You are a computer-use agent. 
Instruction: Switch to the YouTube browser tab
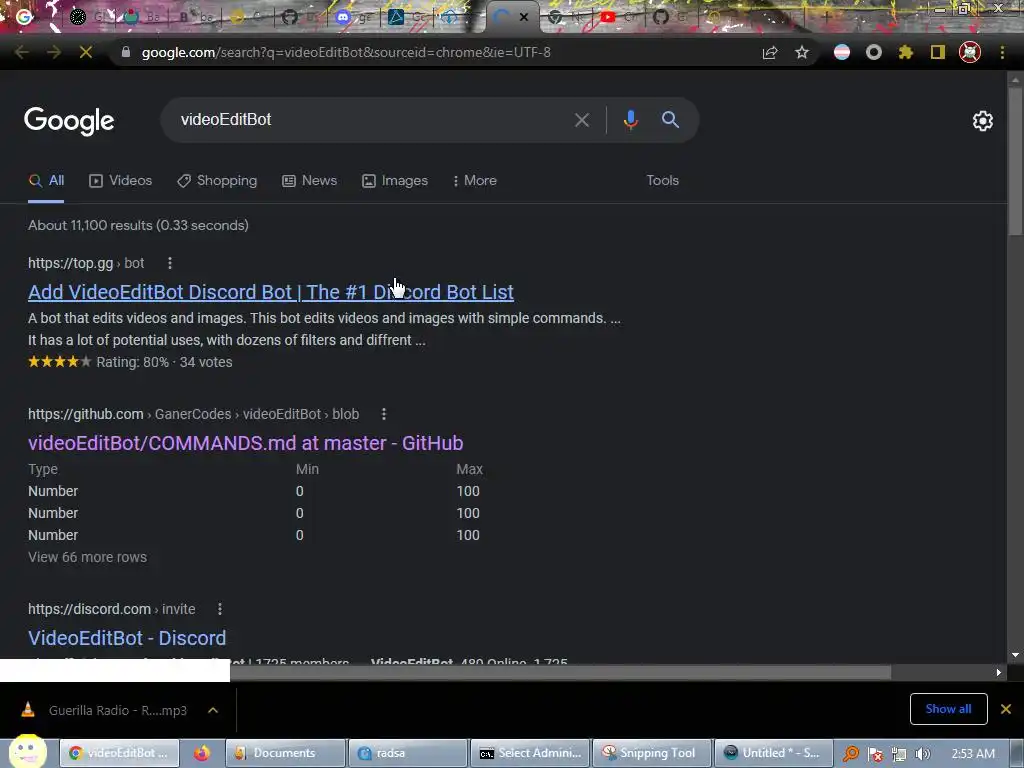[608, 18]
